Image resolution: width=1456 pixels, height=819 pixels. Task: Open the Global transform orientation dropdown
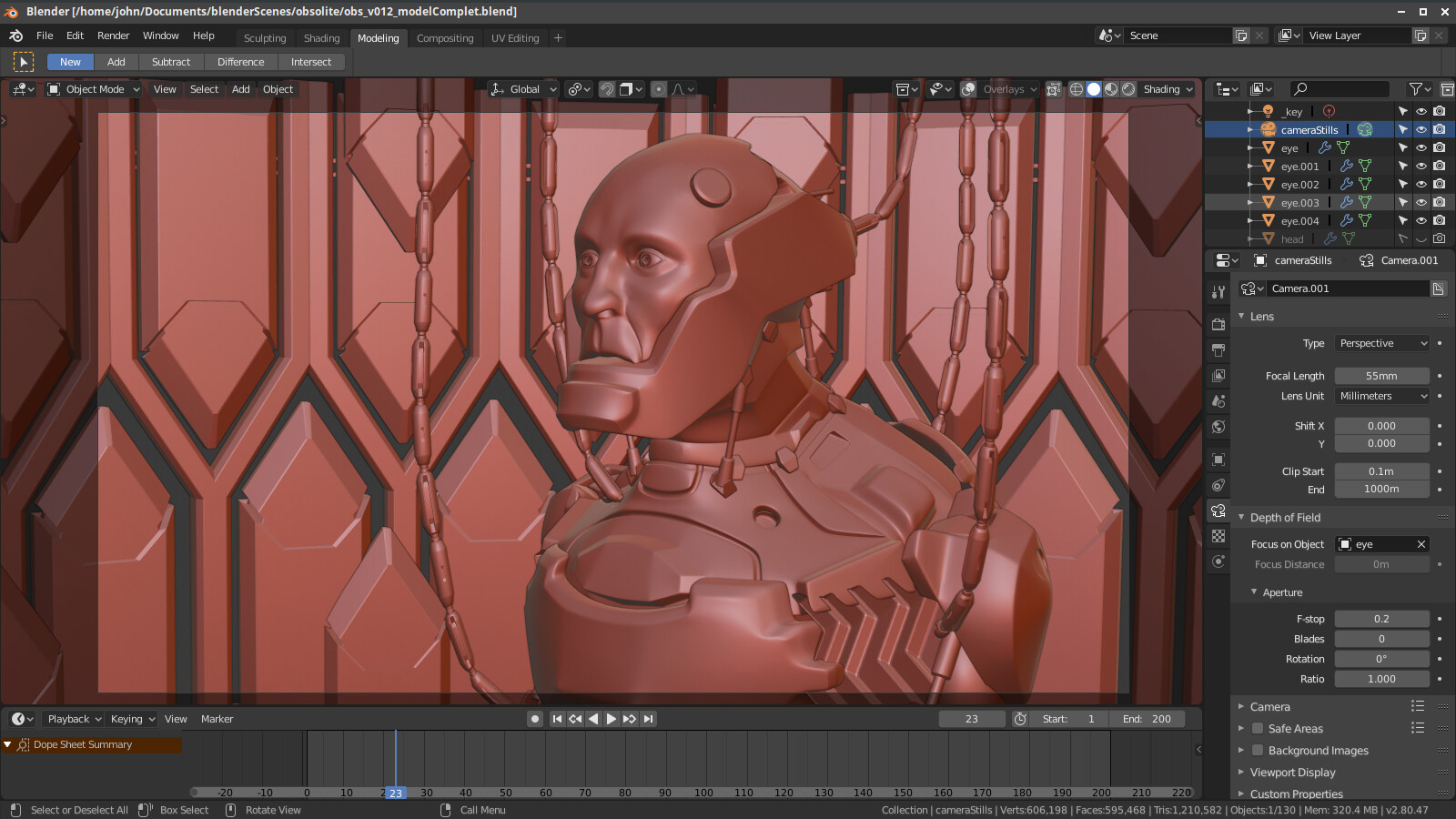tap(523, 89)
